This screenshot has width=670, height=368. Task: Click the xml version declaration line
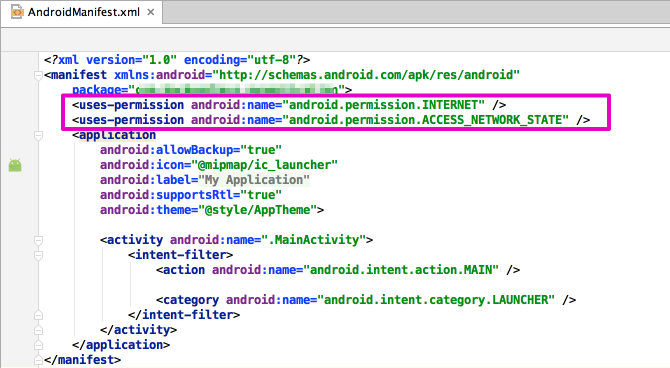177,60
